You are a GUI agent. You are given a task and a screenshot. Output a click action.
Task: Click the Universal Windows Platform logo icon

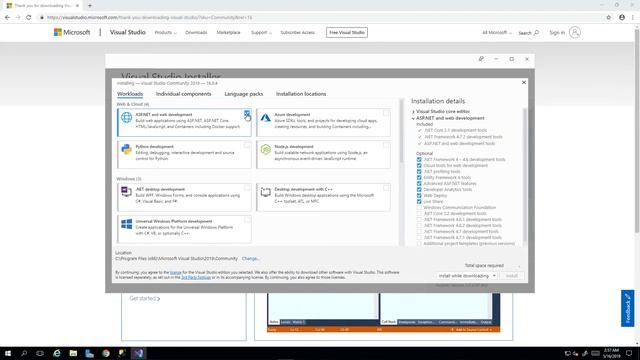(127, 224)
